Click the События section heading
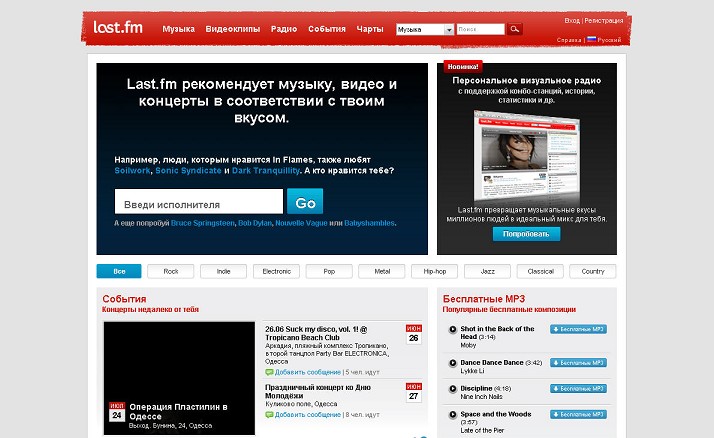Viewport: 714px width, 438px height. pyautogui.click(x=124, y=299)
